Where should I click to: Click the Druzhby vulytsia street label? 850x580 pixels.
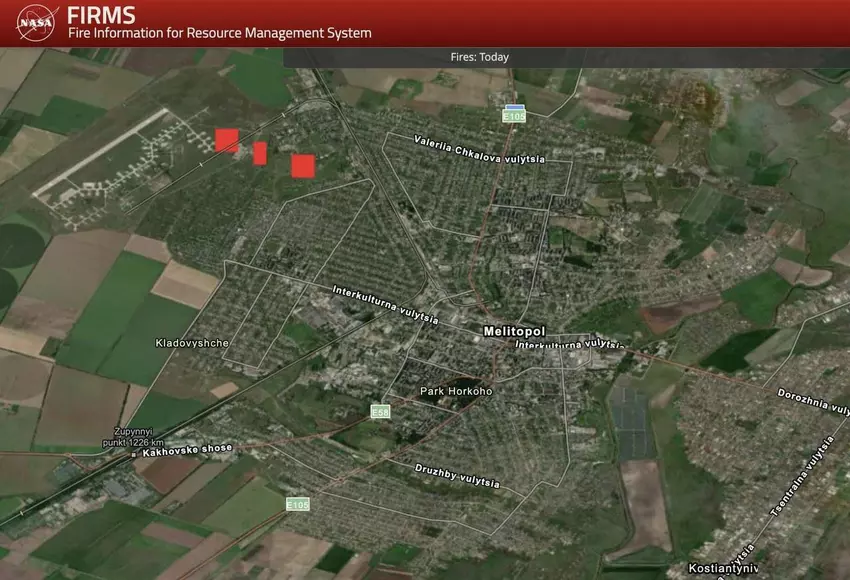click(457, 475)
